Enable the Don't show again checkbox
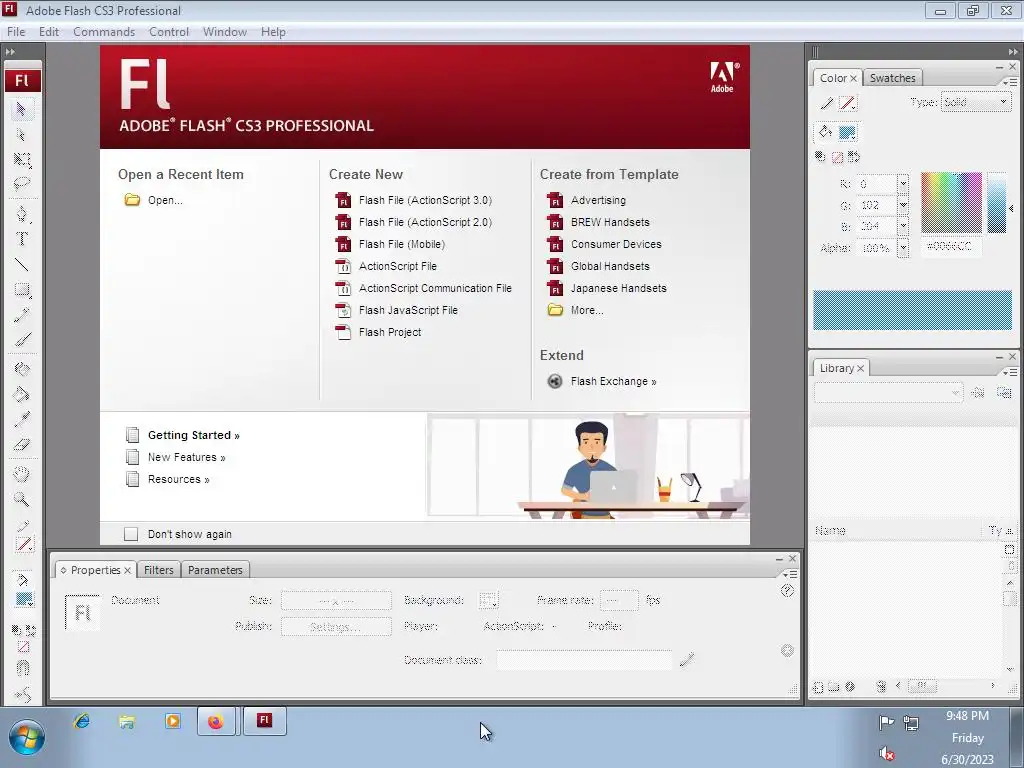 coord(131,534)
